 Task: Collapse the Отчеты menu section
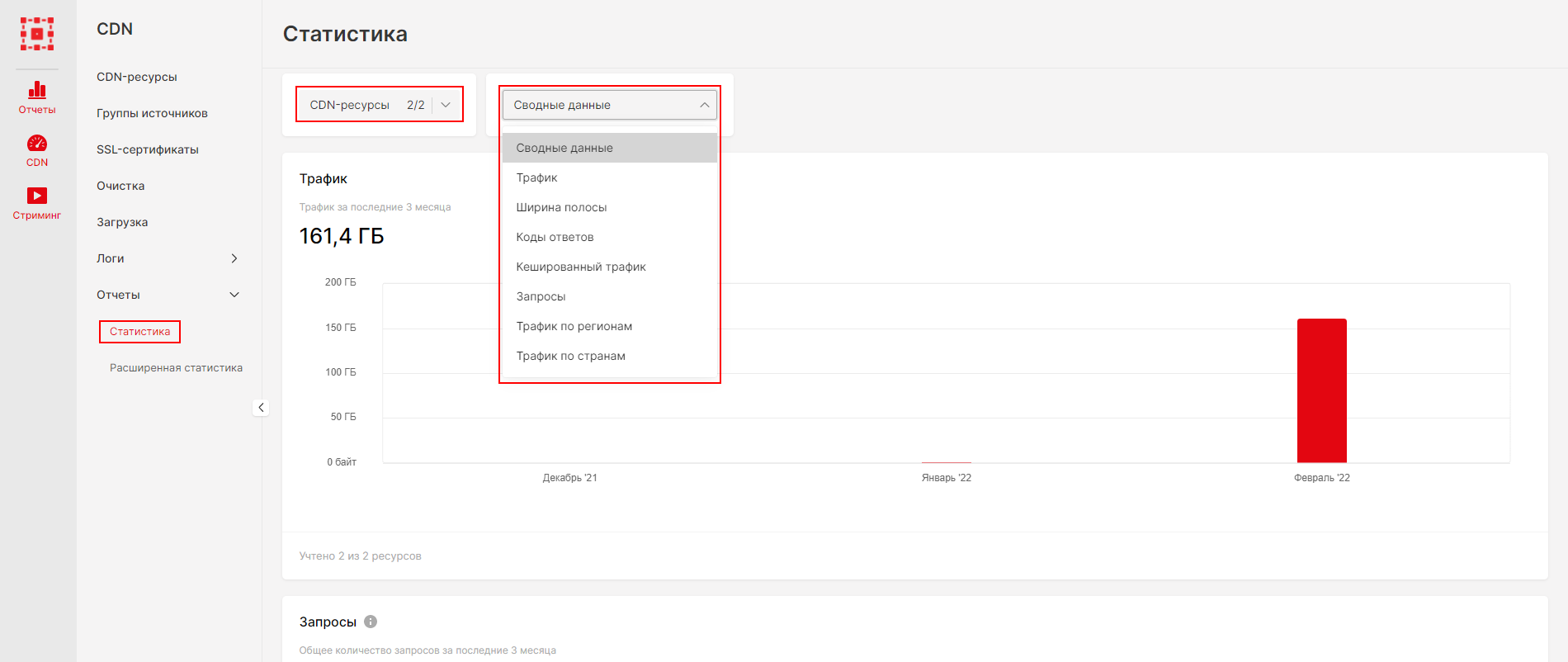234,295
